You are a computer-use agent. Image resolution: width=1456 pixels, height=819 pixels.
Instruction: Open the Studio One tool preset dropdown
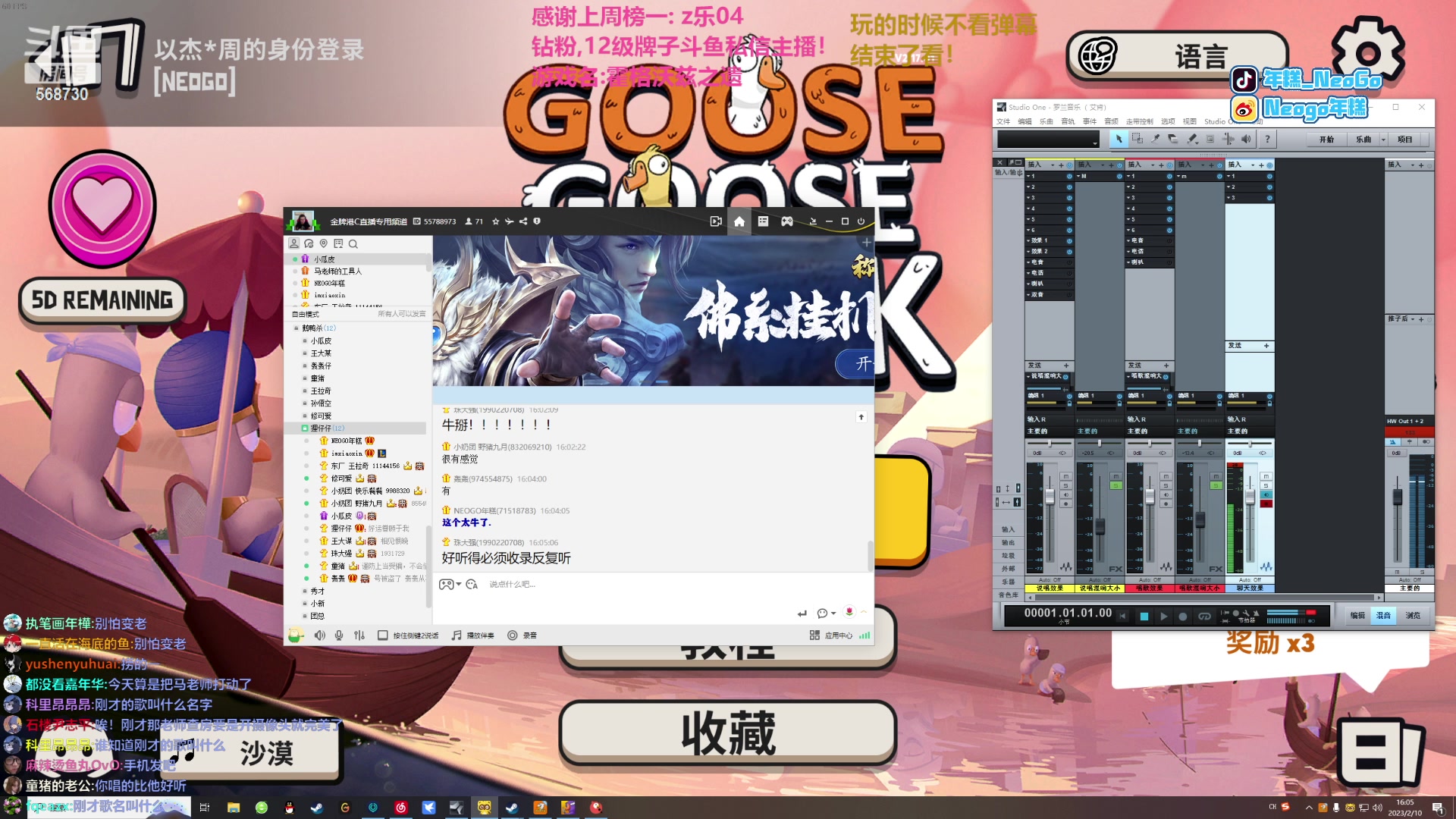pos(1095,142)
